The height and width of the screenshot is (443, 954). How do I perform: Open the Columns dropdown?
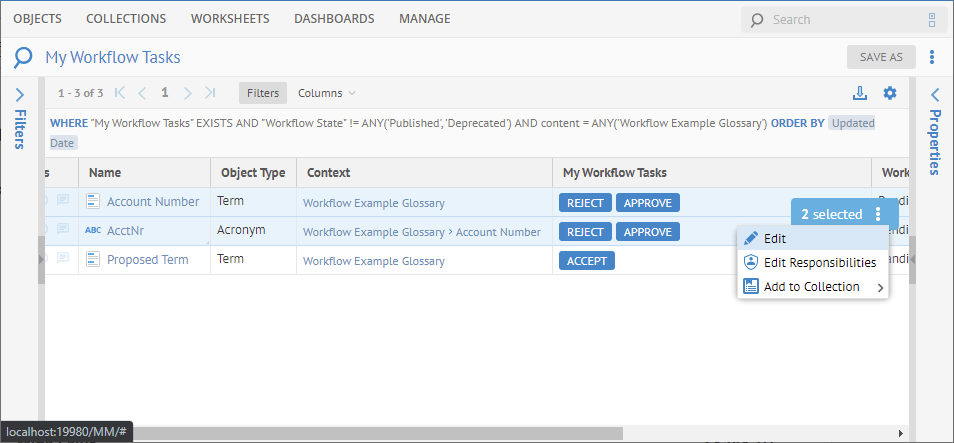pos(326,93)
